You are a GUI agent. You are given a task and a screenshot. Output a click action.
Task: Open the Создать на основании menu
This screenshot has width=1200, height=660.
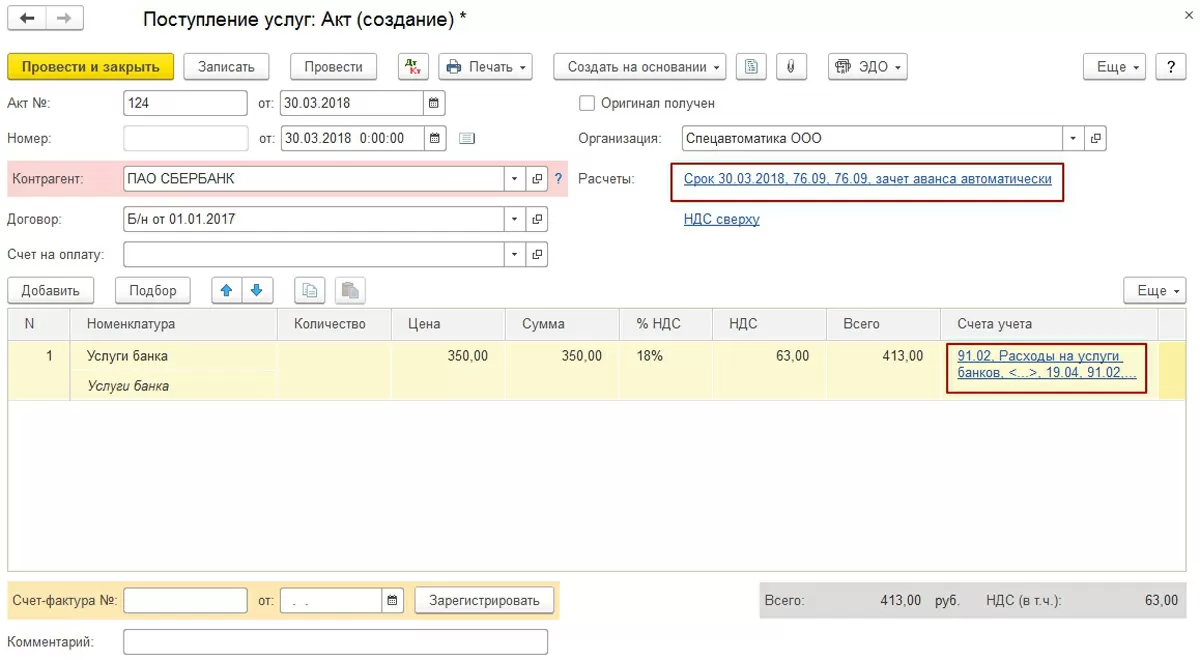coord(644,67)
